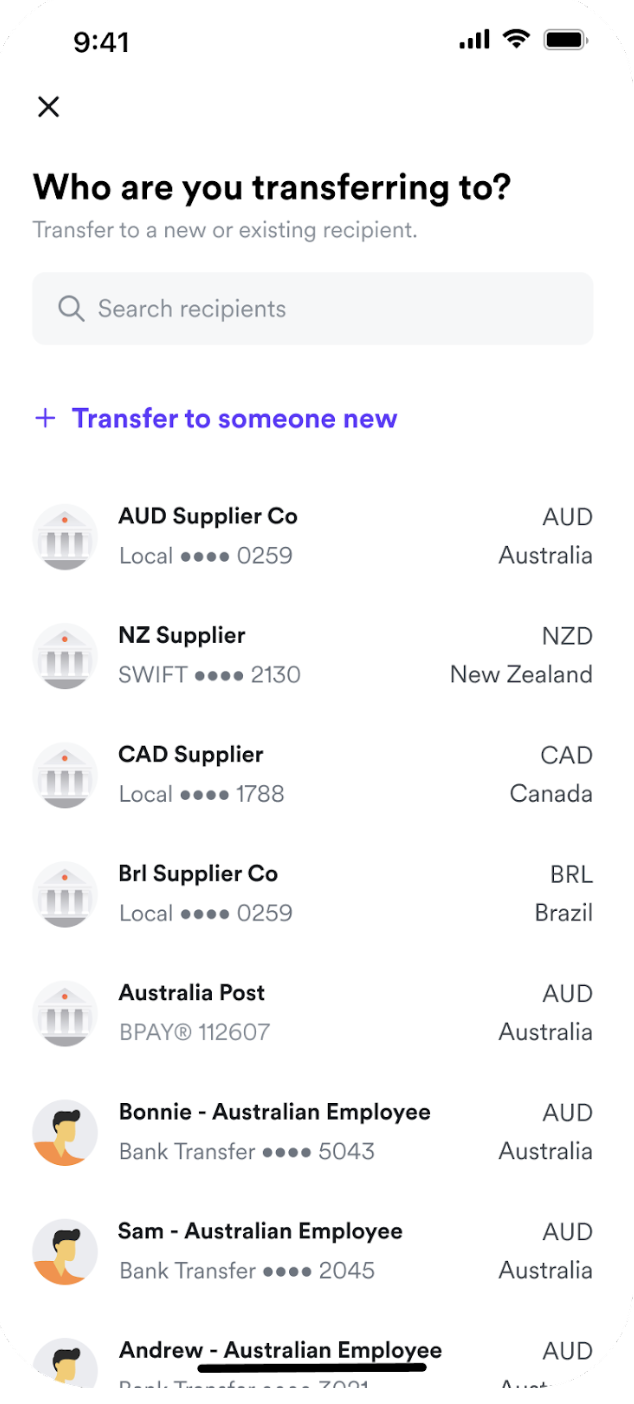The image size is (634, 1404).
Task: Click Australia Post bank icon
Action: 65,1013
